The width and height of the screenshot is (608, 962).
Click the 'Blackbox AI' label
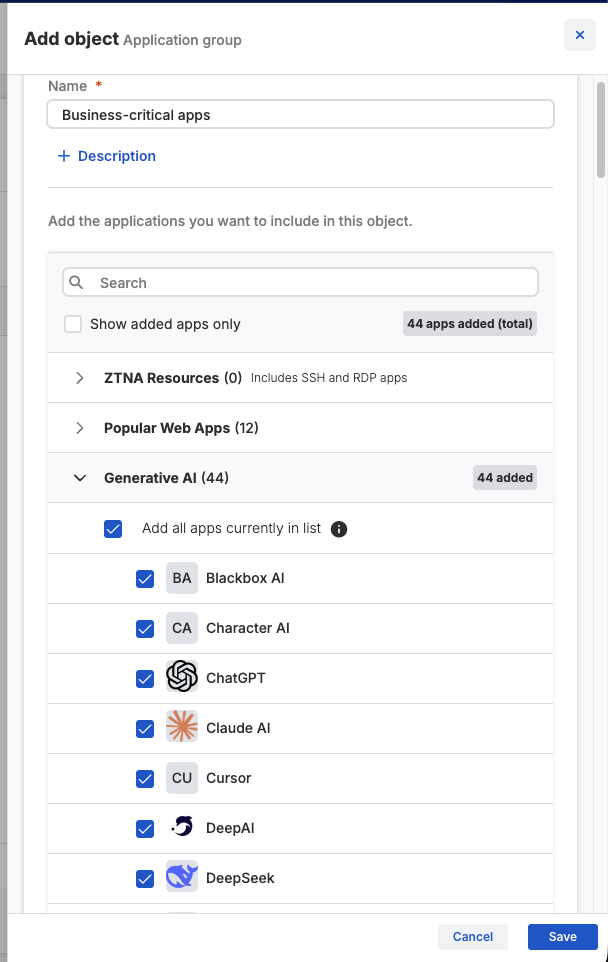245,578
